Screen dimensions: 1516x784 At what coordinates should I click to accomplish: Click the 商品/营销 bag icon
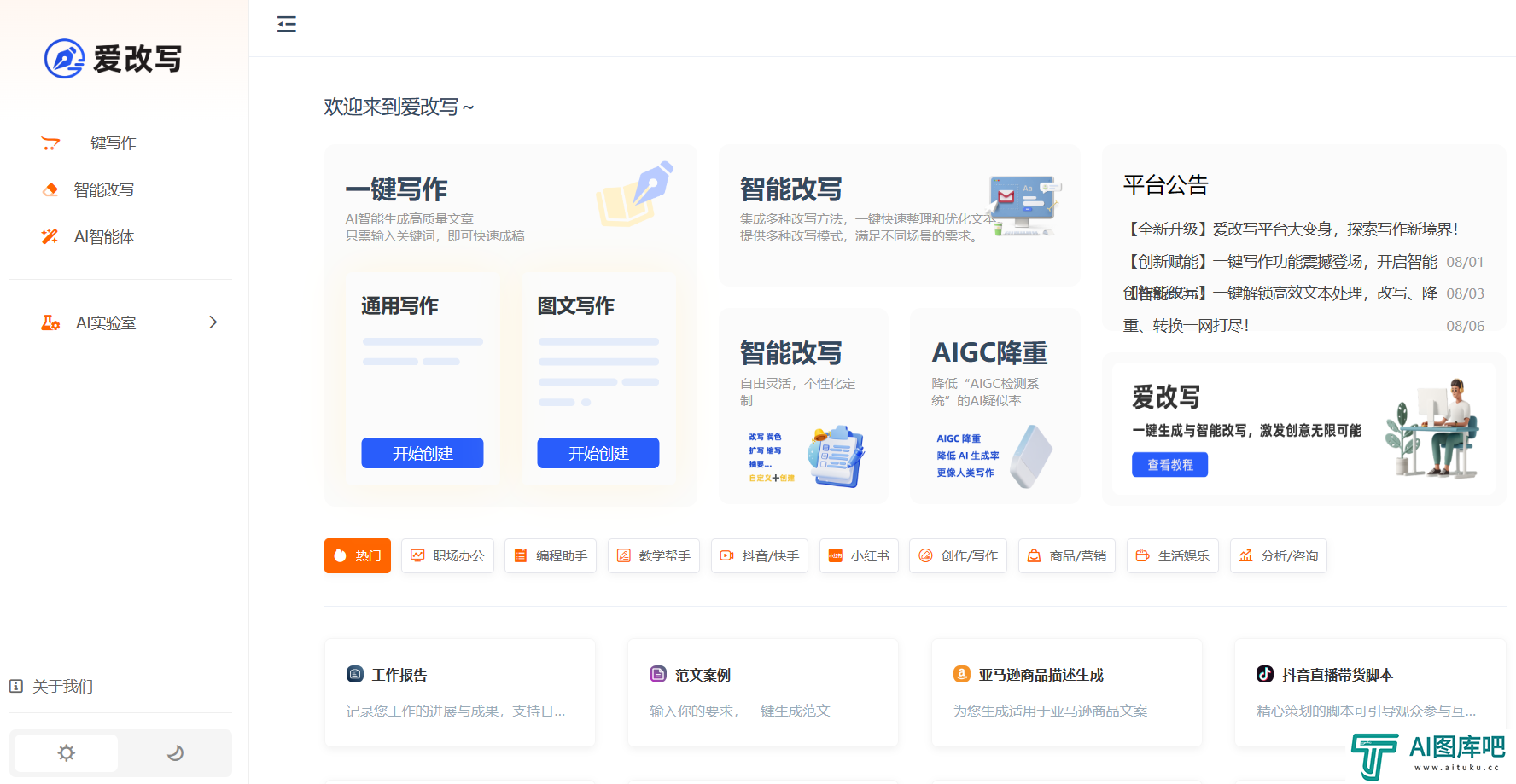tap(1034, 555)
